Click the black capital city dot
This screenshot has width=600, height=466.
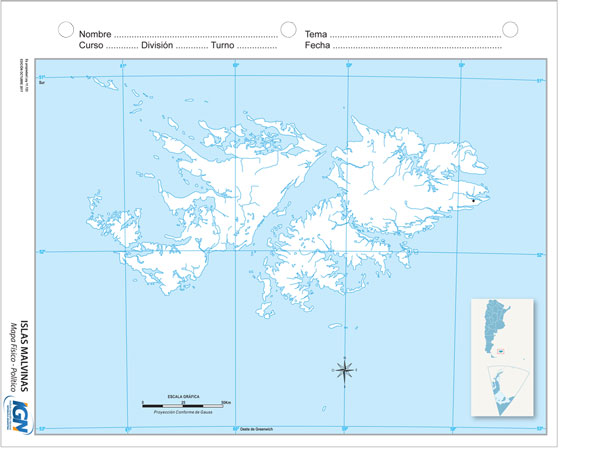click(473, 200)
